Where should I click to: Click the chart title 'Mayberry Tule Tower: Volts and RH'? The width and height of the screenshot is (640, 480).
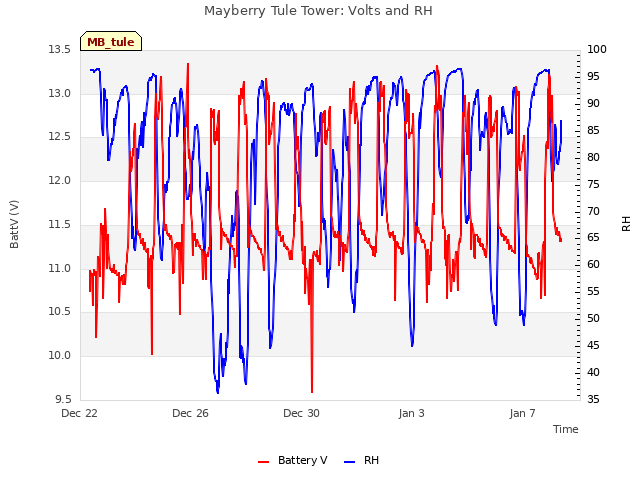pos(318,11)
